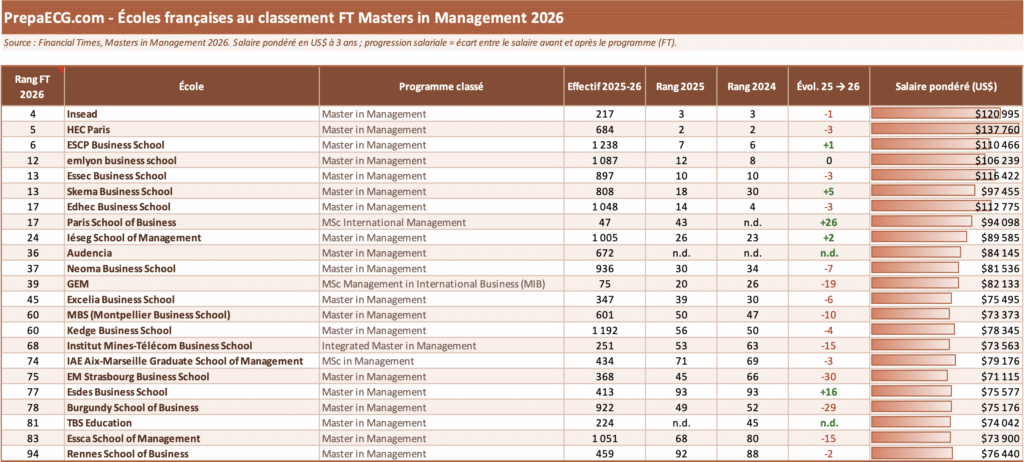Select ESCP salary cell $110 466
The image size is (1024, 462).
(946, 144)
